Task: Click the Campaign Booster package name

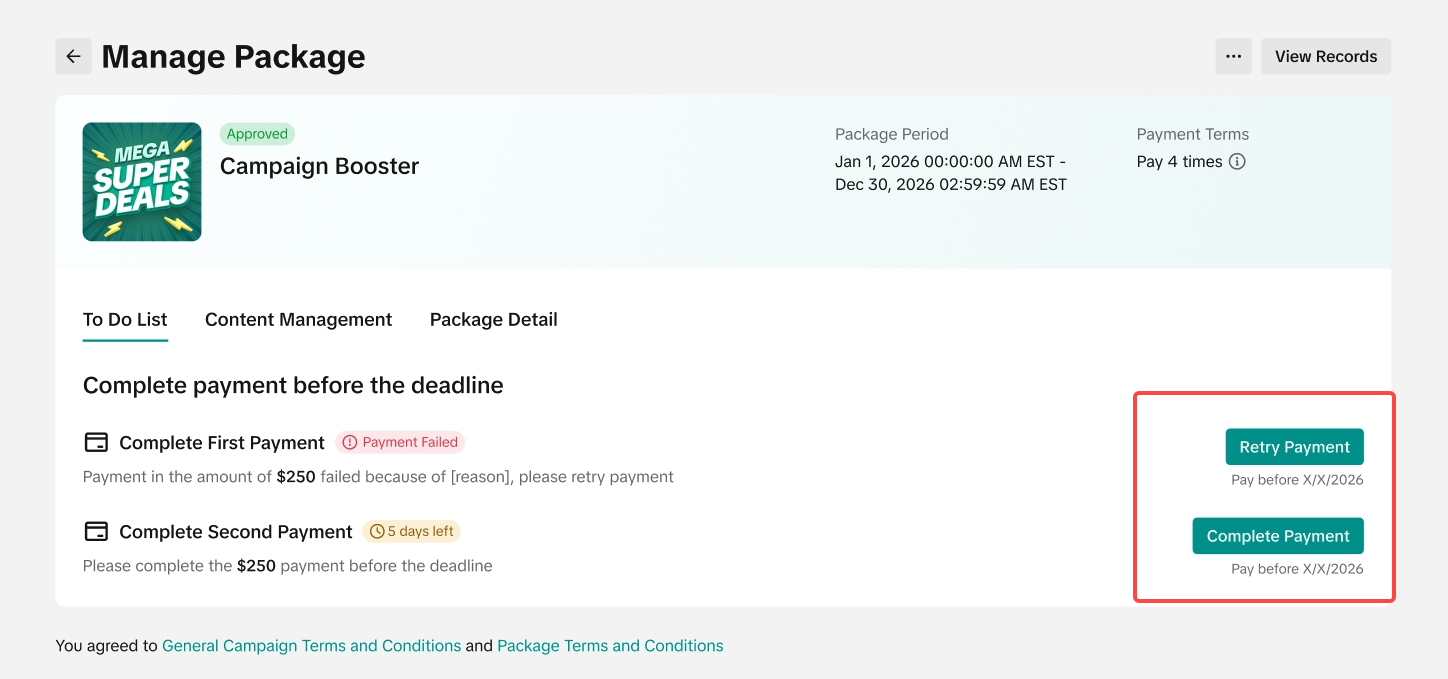Action: pyautogui.click(x=319, y=166)
